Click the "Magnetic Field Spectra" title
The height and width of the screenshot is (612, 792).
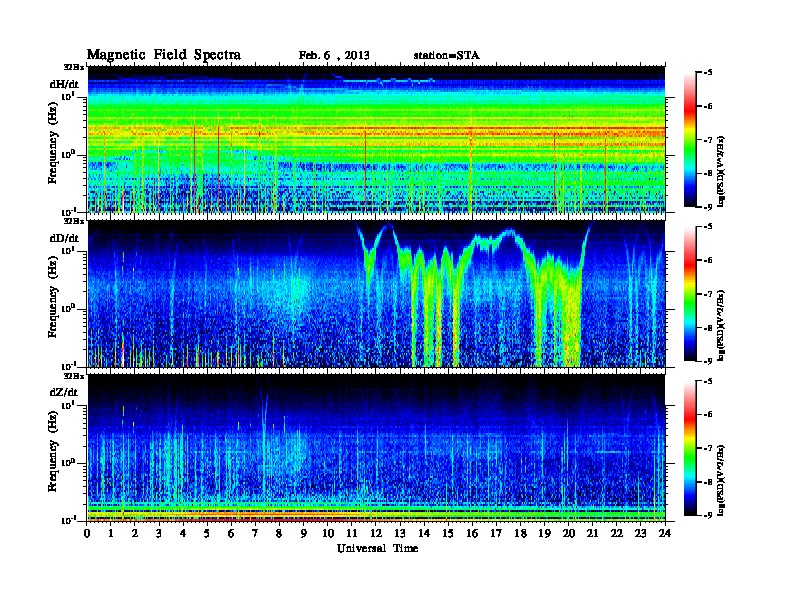pos(164,55)
